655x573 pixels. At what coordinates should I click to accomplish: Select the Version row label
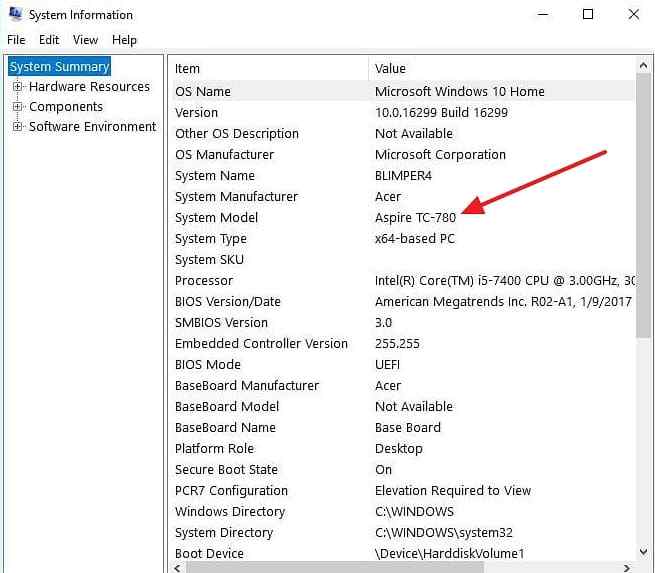click(196, 113)
